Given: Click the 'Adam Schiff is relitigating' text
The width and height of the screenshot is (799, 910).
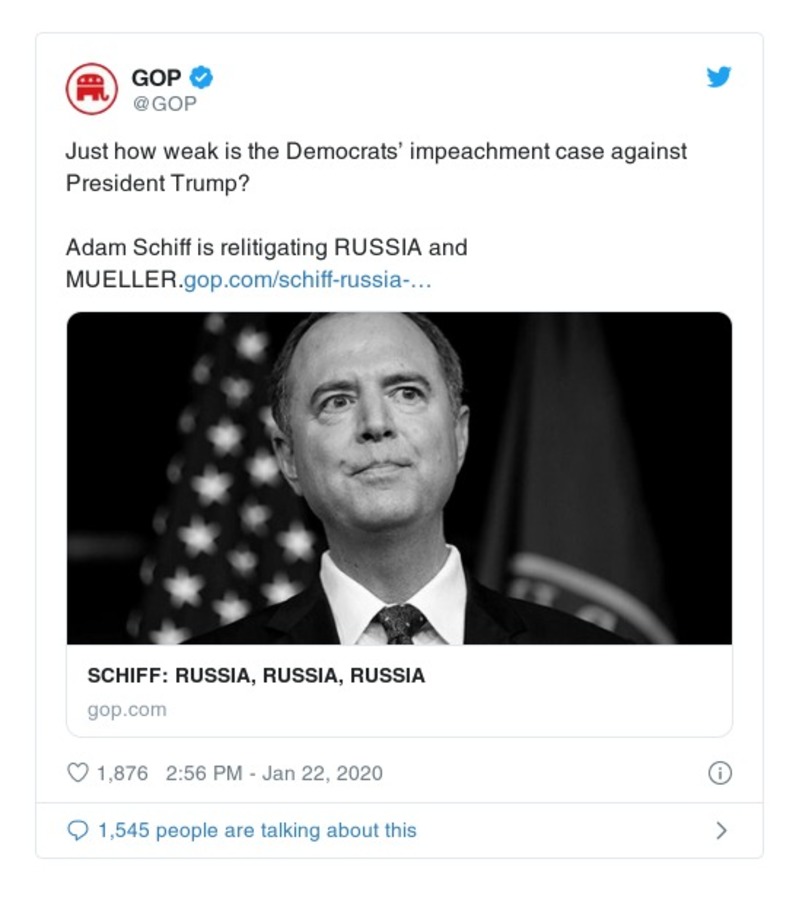Looking at the screenshot, I should click(x=266, y=246).
